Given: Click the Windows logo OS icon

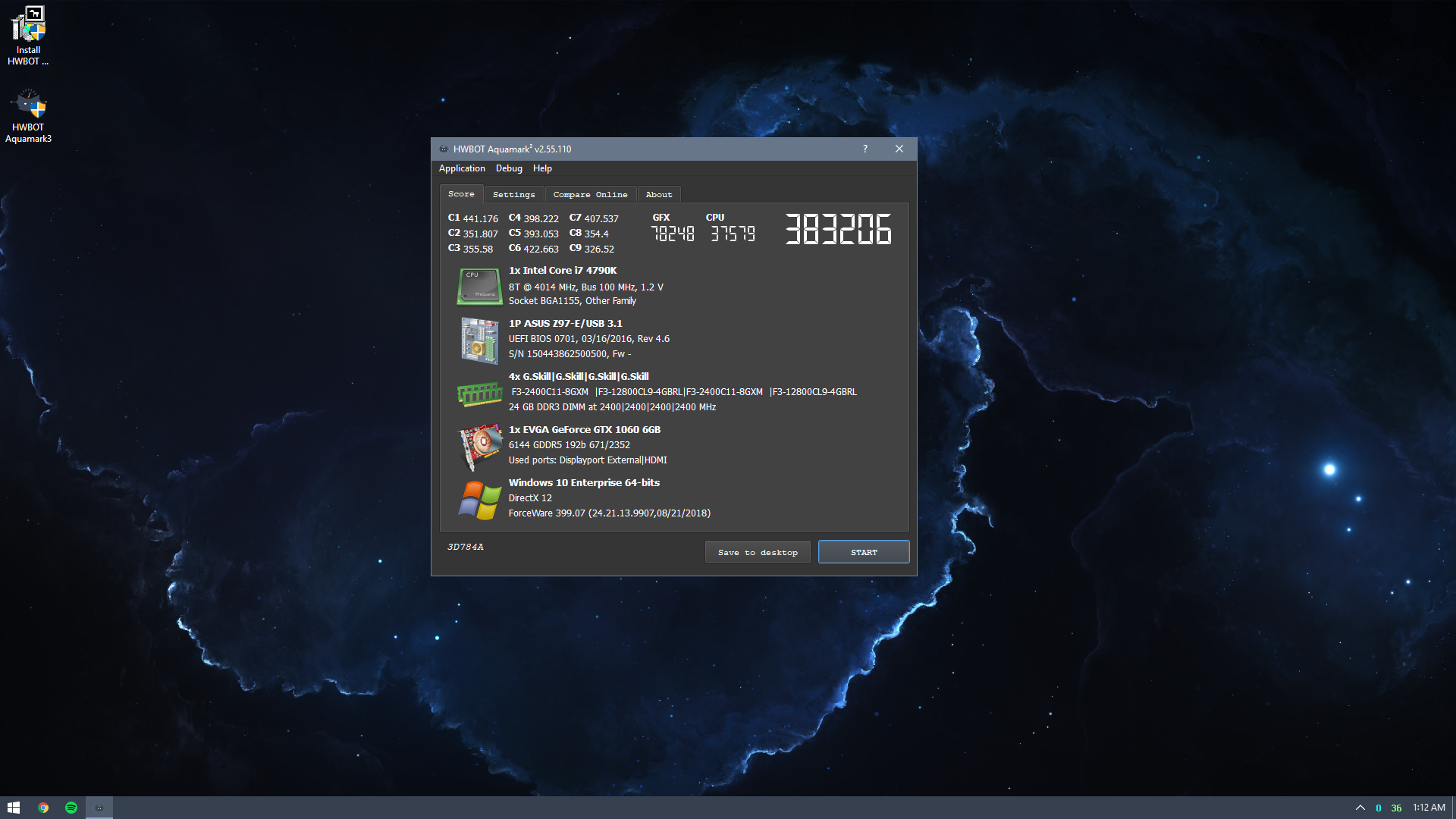Looking at the screenshot, I should coord(479,500).
